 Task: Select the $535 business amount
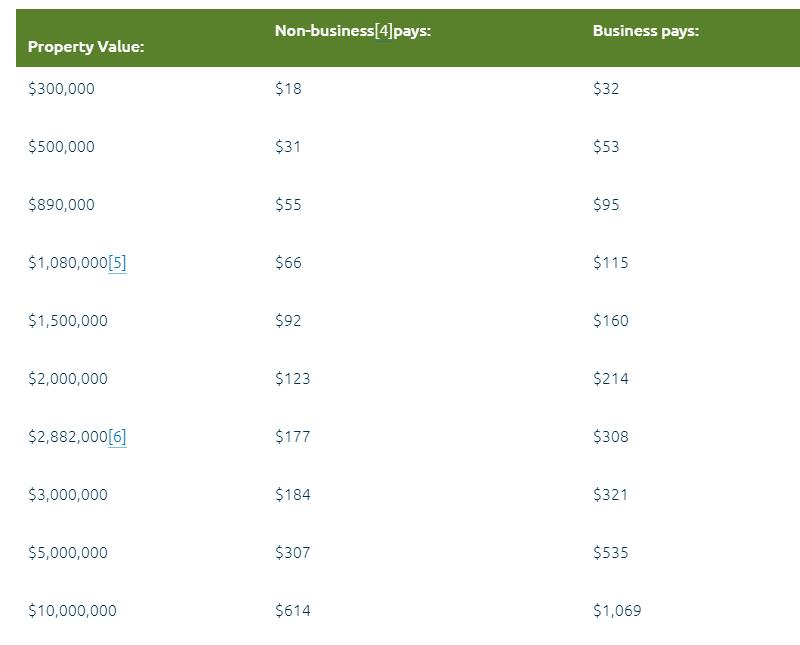click(610, 553)
